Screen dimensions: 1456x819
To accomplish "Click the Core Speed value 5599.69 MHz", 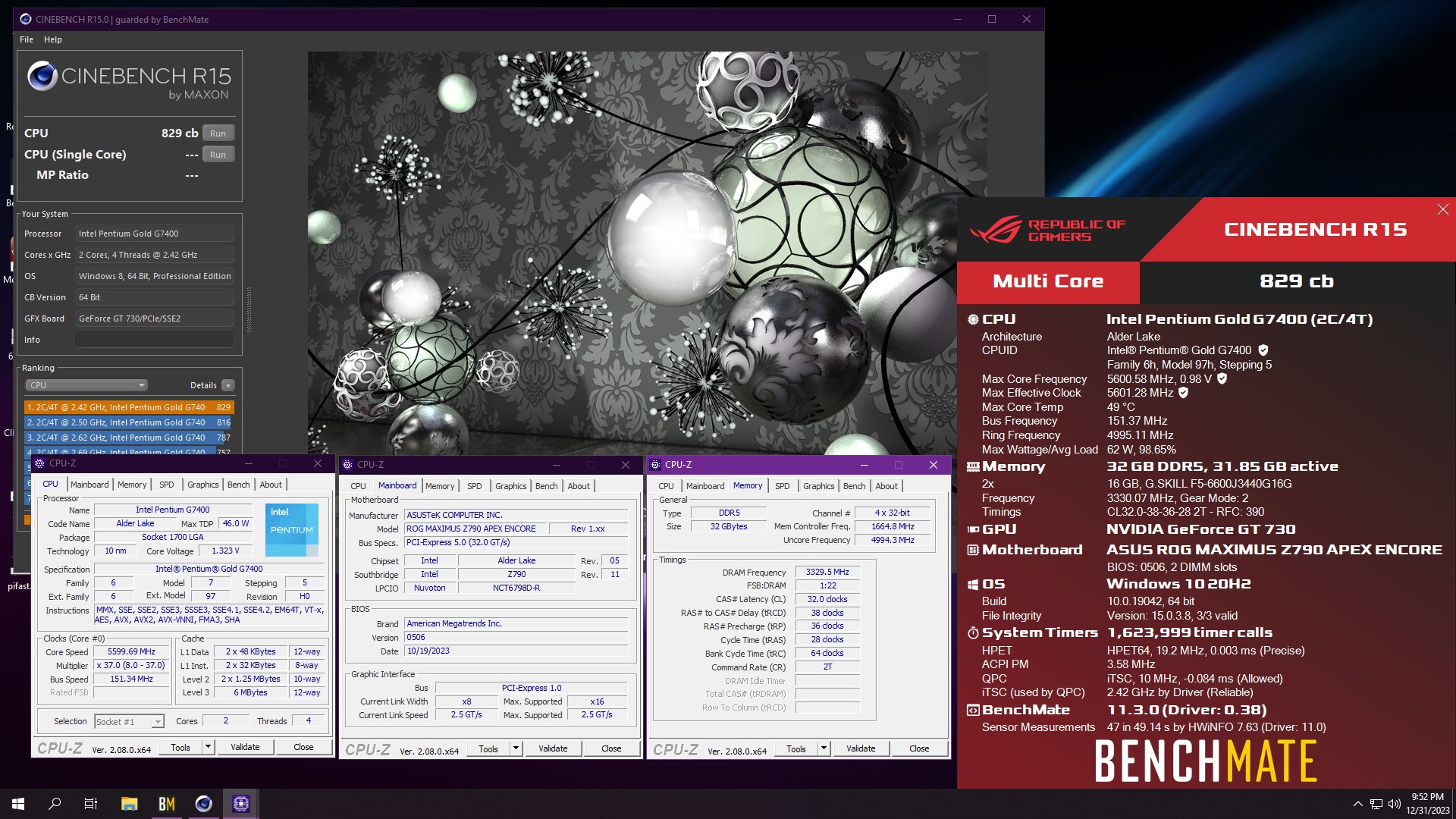I will pos(131,651).
